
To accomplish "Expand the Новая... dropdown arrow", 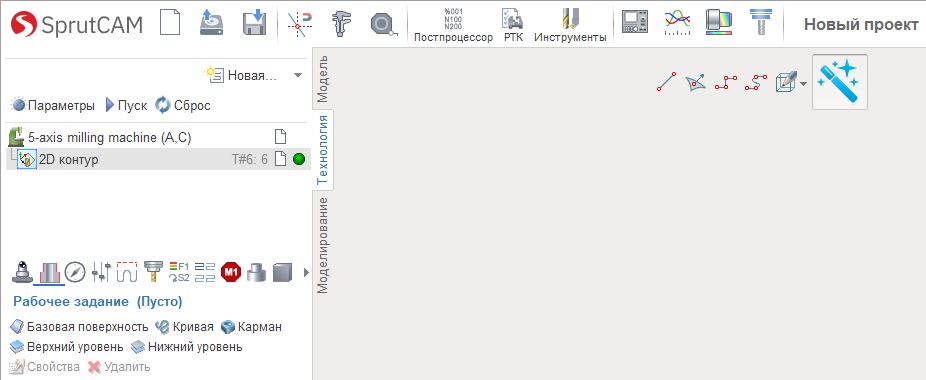I will pos(298,76).
